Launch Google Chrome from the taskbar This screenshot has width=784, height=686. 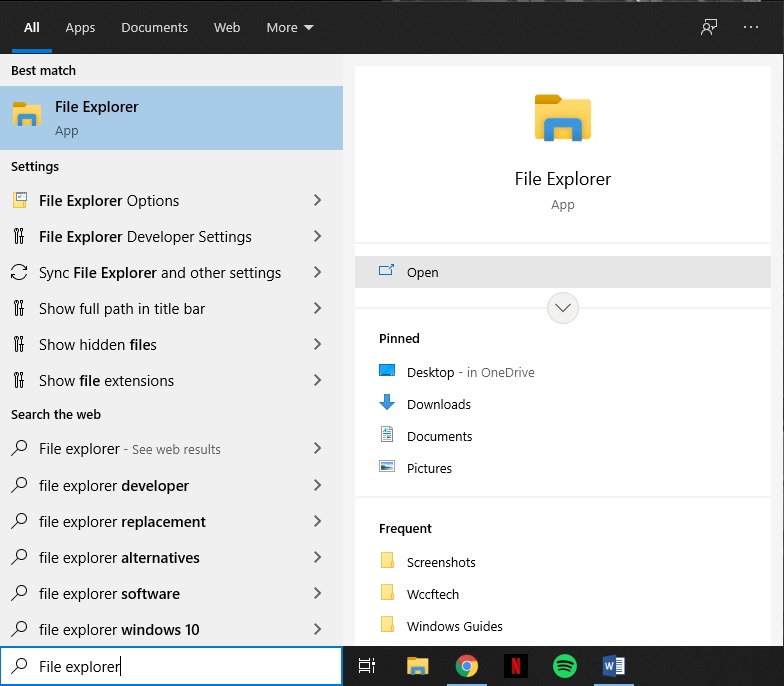click(x=466, y=666)
